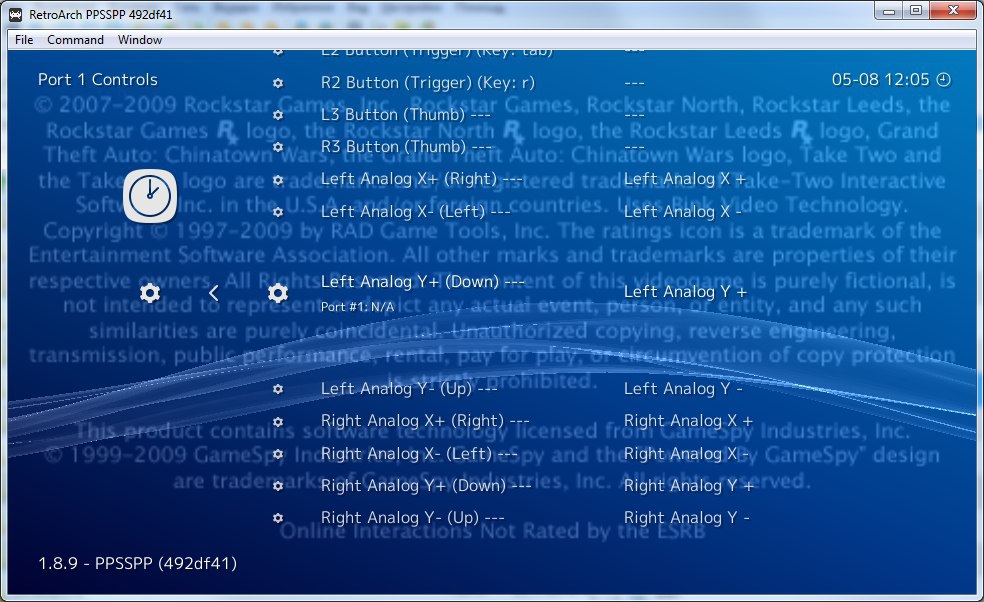Screen dimensions: 984x602
Task: Click the gear icon for Left Analog Y- (Up)
Action: [278, 389]
